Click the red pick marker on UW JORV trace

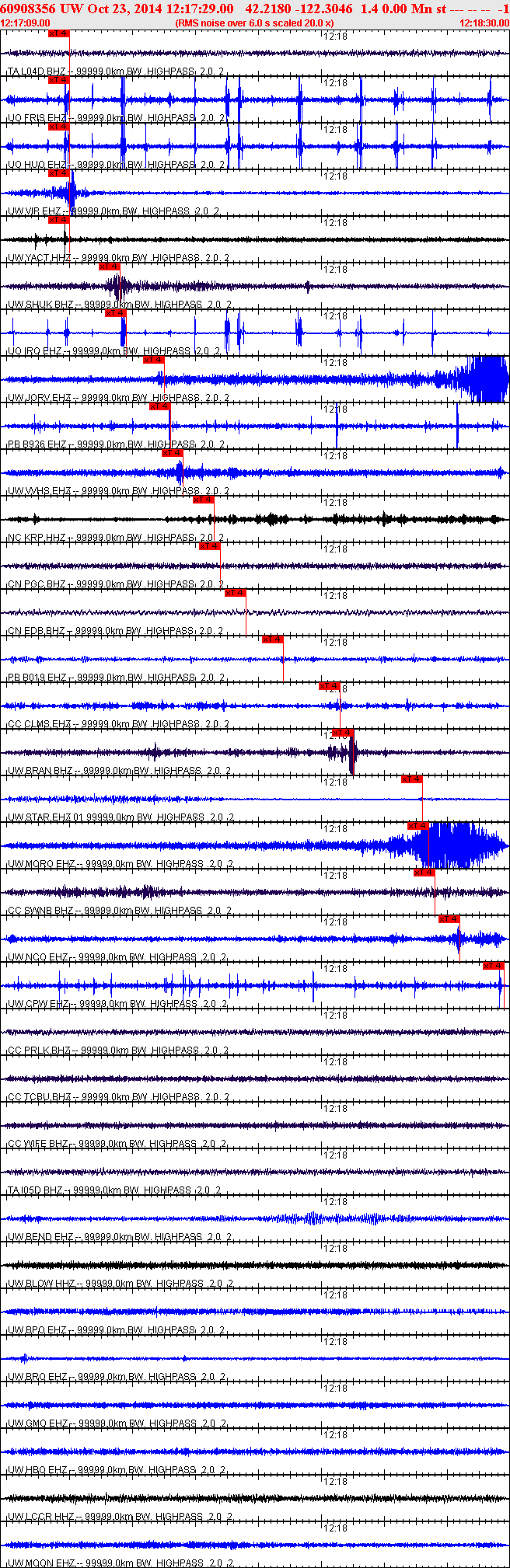154,360
